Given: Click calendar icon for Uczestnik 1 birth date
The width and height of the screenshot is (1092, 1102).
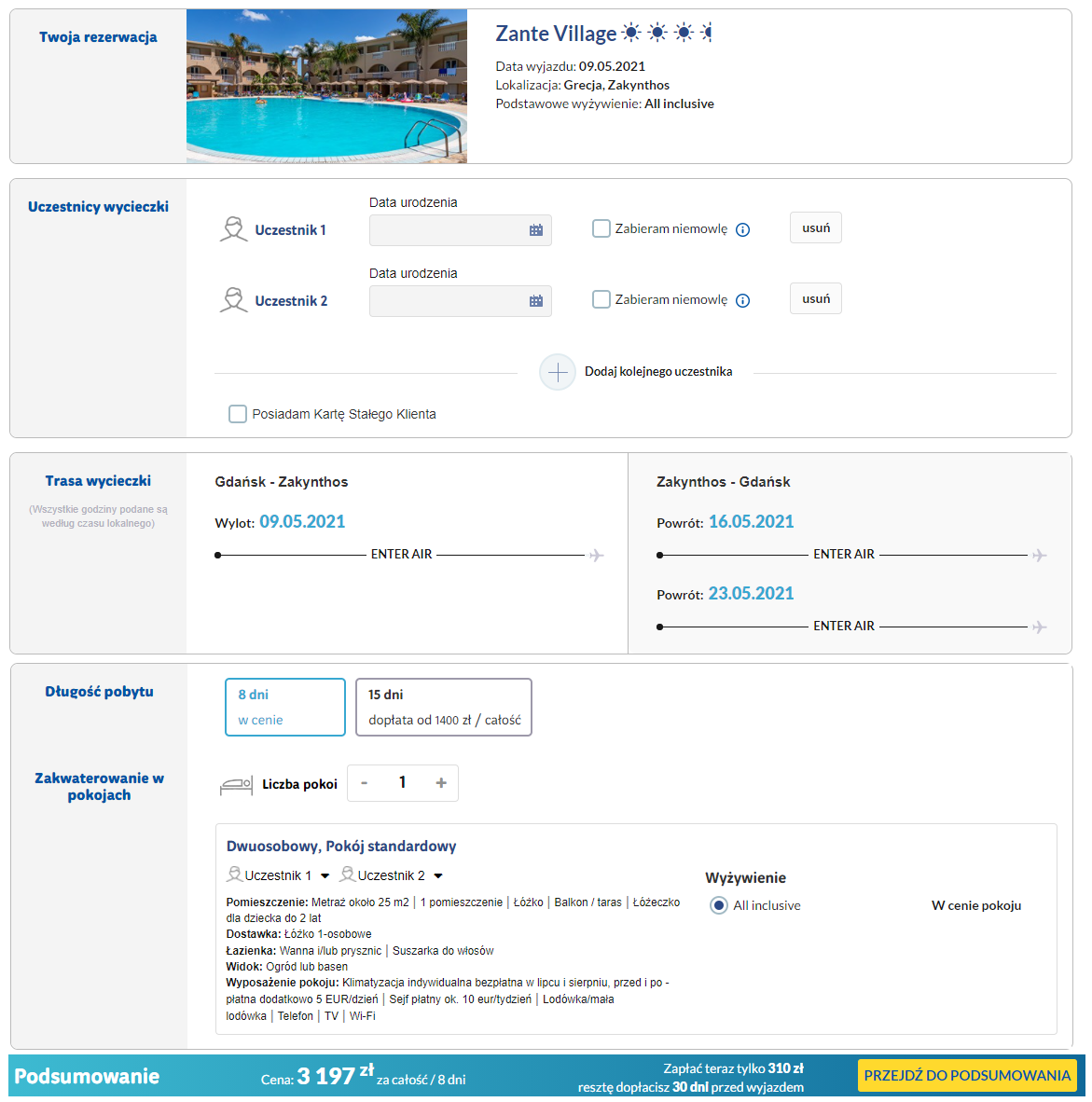Looking at the screenshot, I should click(536, 230).
